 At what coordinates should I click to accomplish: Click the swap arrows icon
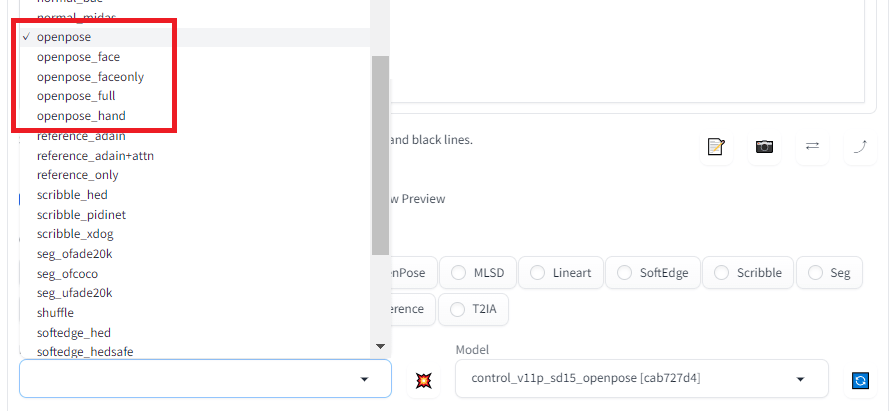(812, 147)
